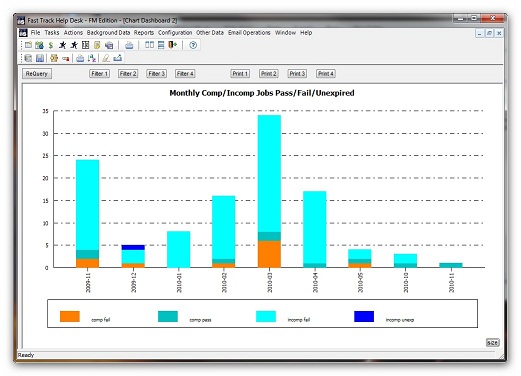Image resolution: width=521 pixels, height=376 pixels.
Task: Click the Print 3 button
Action: coord(297,74)
